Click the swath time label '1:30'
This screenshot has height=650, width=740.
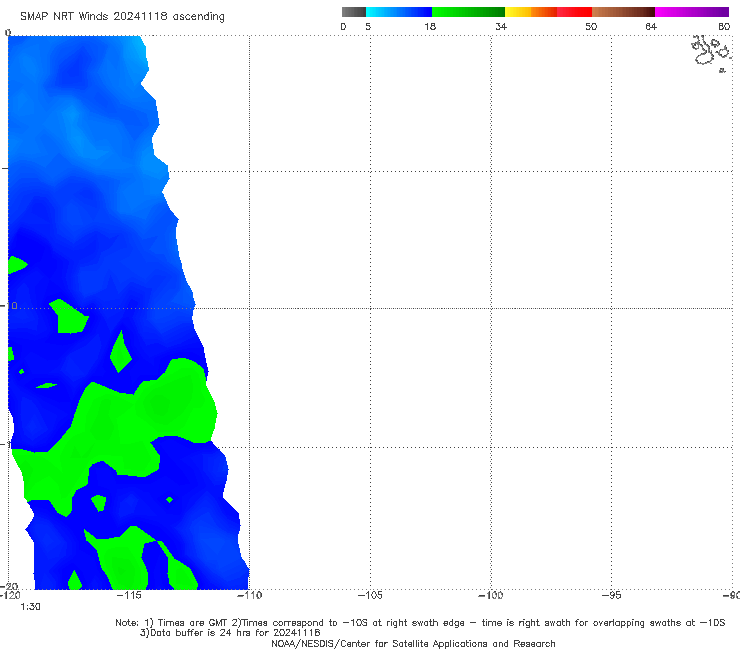pyautogui.click(x=30, y=607)
